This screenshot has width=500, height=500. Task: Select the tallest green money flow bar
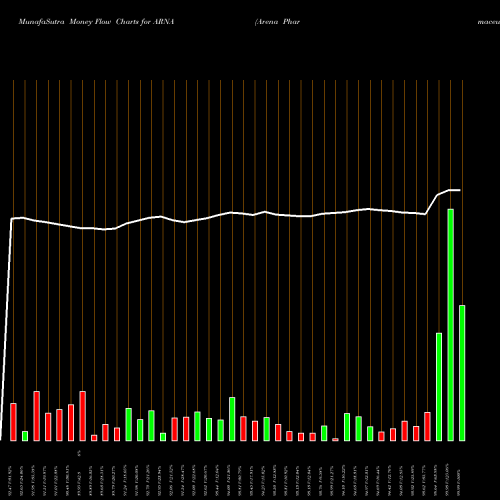coord(450,325)
